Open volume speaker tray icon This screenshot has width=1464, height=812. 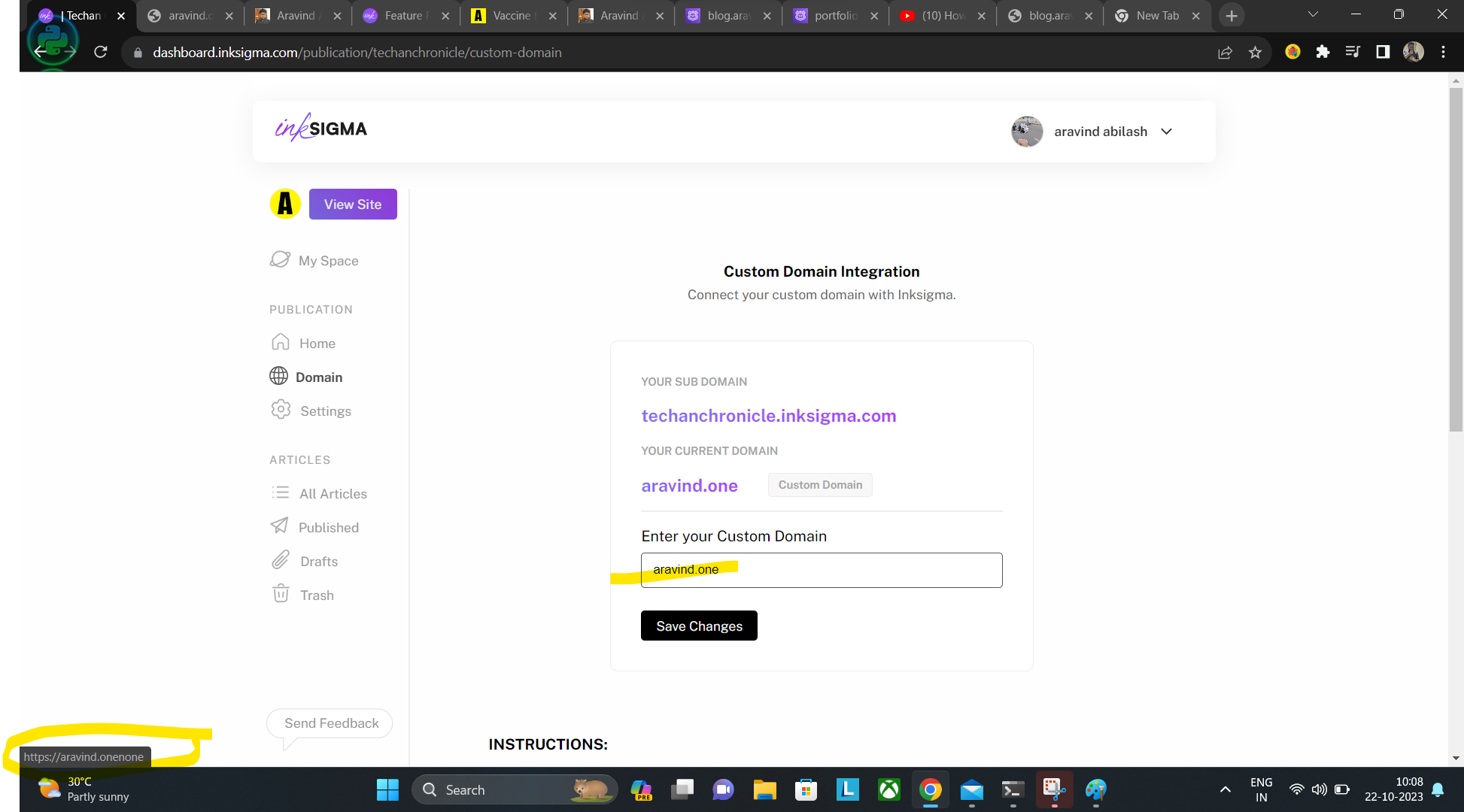tap(1319, 789)
